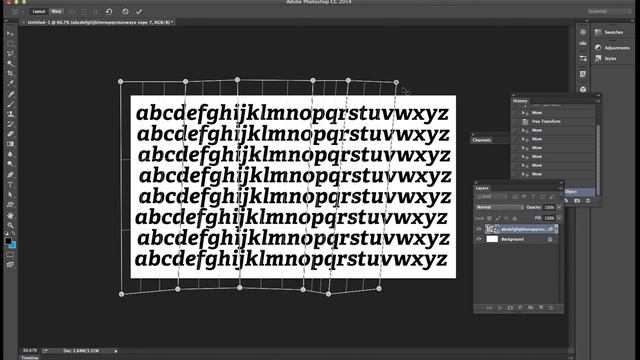Viewport: 640px width, 360px height.
Task: Select the Gradient tool
Action: point(11,144)
